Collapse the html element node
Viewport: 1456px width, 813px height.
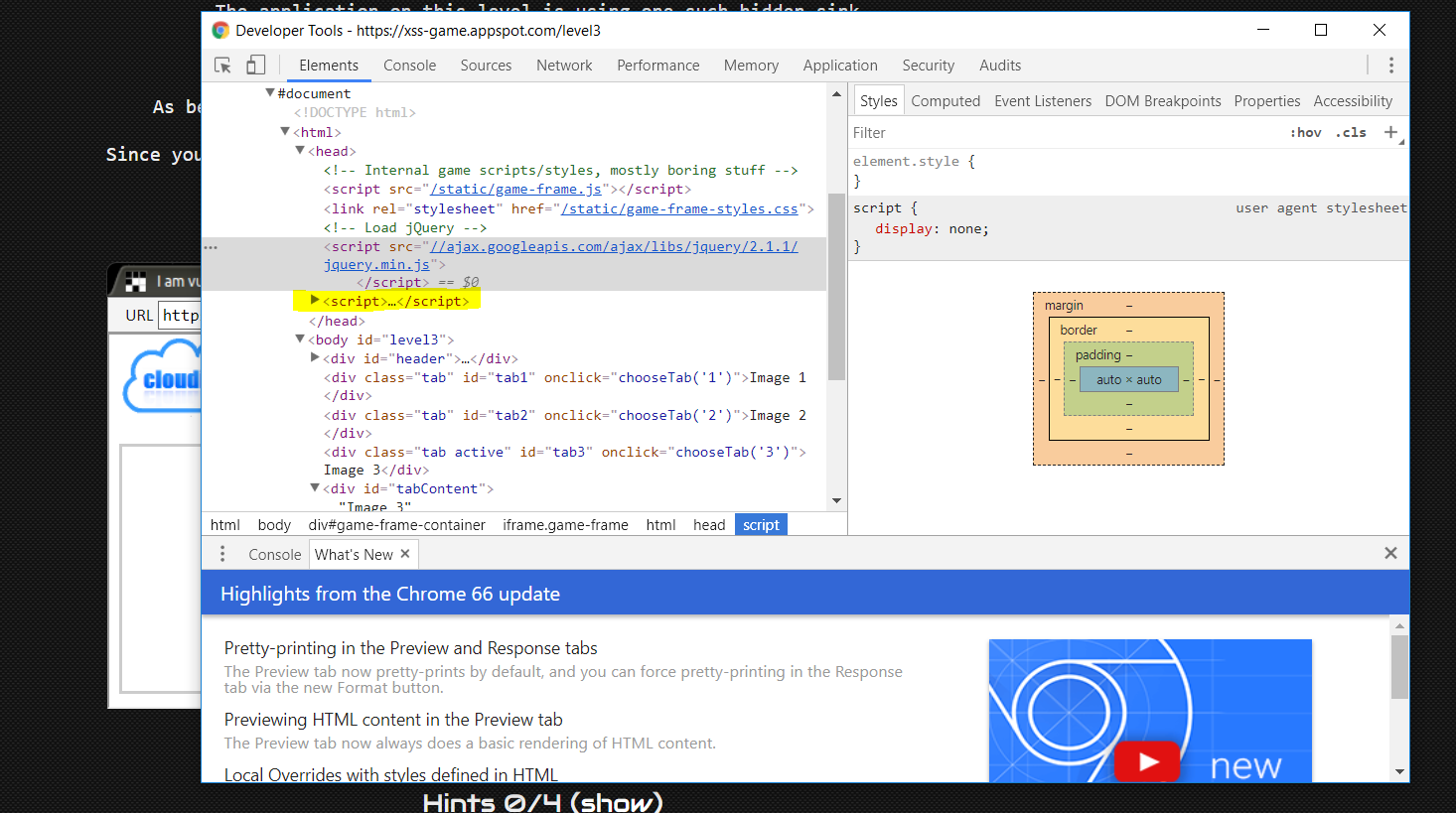285,131
